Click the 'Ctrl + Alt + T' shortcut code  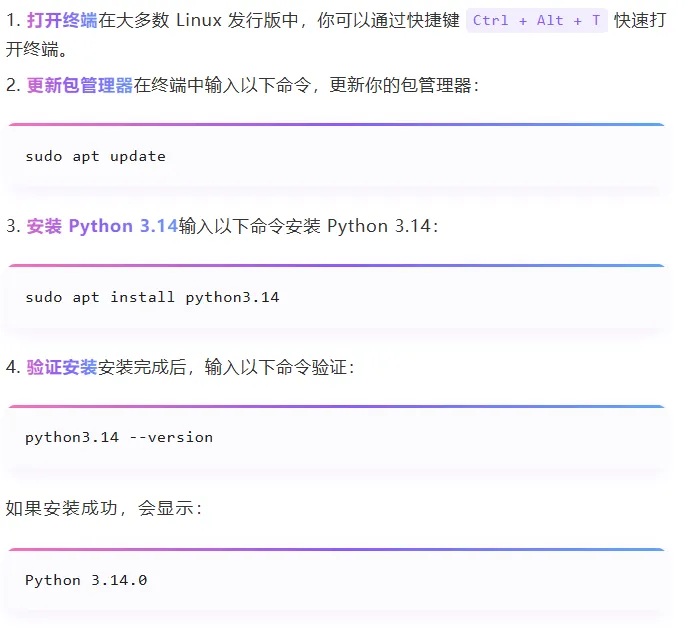click(536, 20)
